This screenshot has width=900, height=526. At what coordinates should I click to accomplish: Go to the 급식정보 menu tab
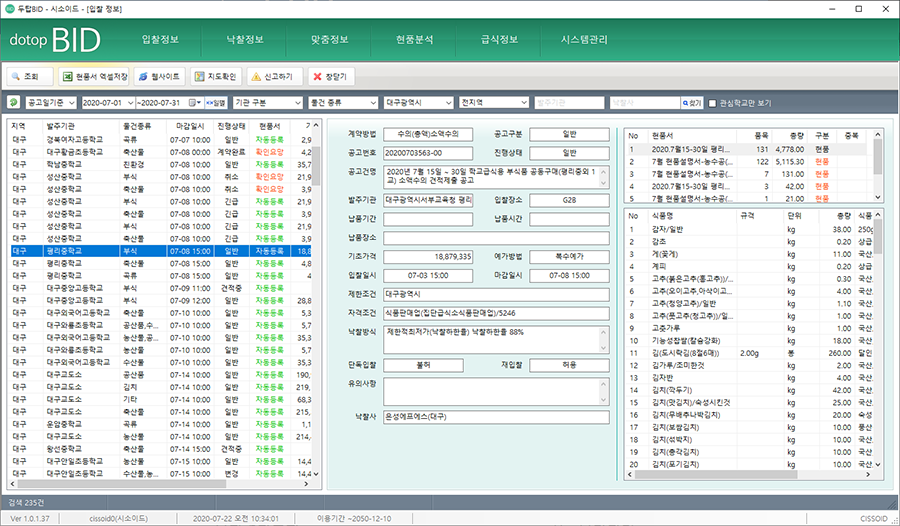500,40
